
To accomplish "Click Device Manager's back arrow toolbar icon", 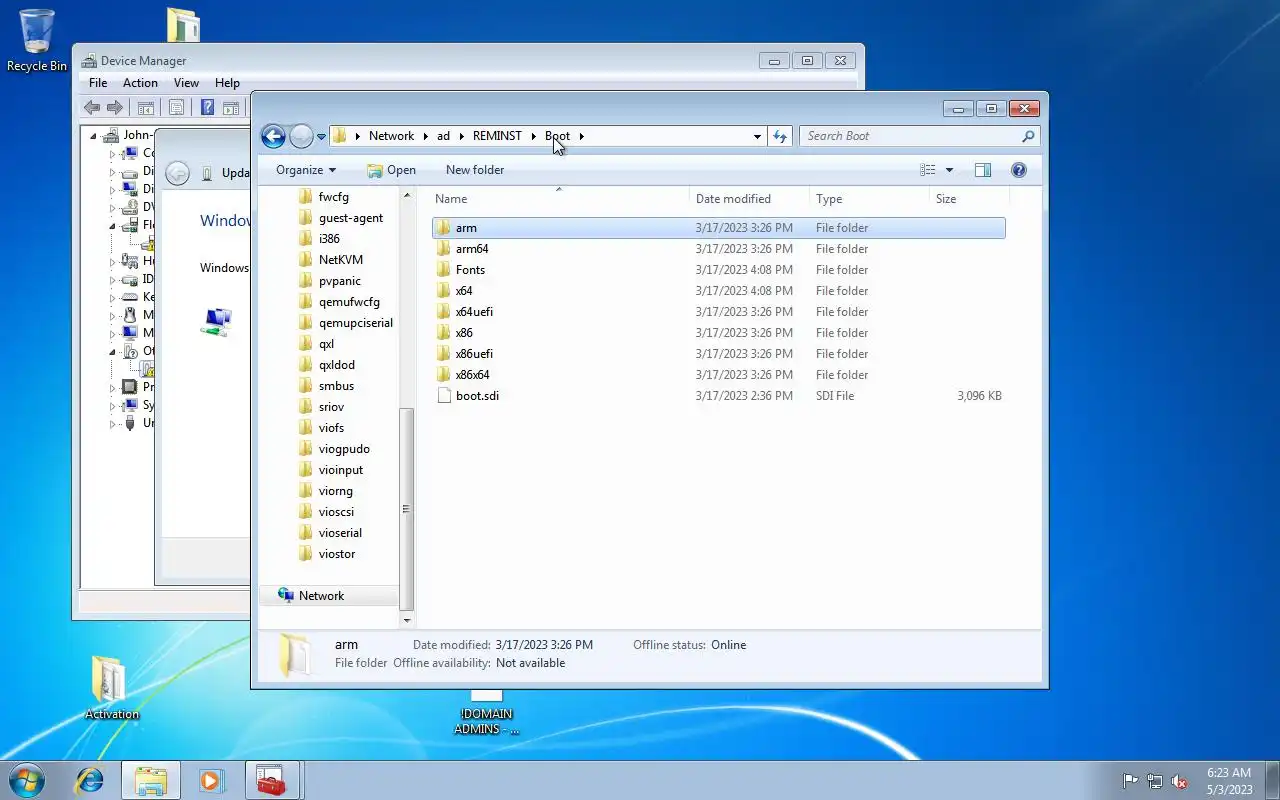I will pos(92,107).
